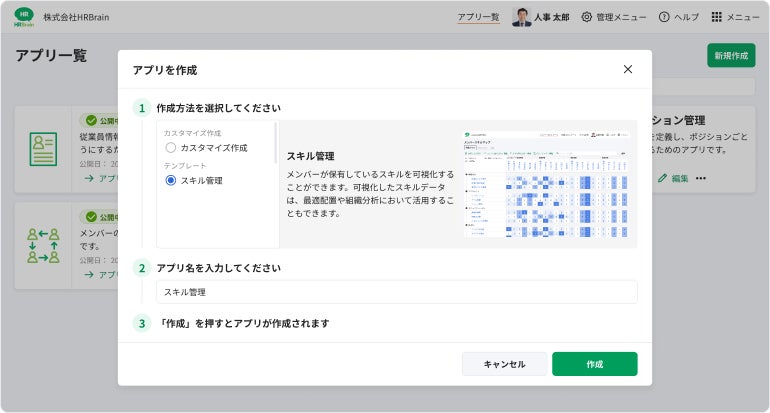Click the member placement arrows app icon
The width and height of the screenshot is (770, 413).
pos(43,245)
